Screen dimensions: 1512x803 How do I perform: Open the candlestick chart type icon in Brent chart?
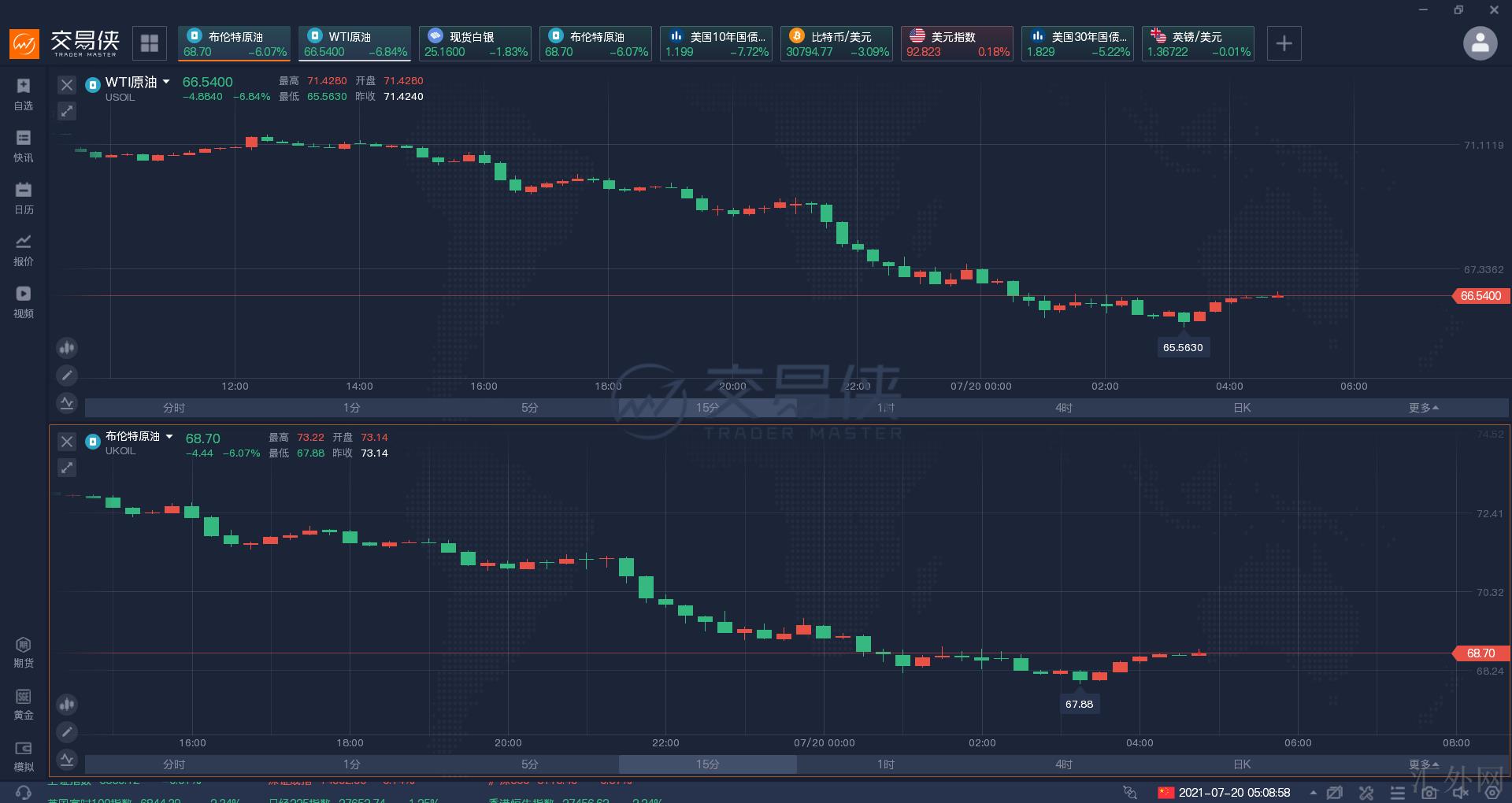pyautogui.click(x=67, y=704)
